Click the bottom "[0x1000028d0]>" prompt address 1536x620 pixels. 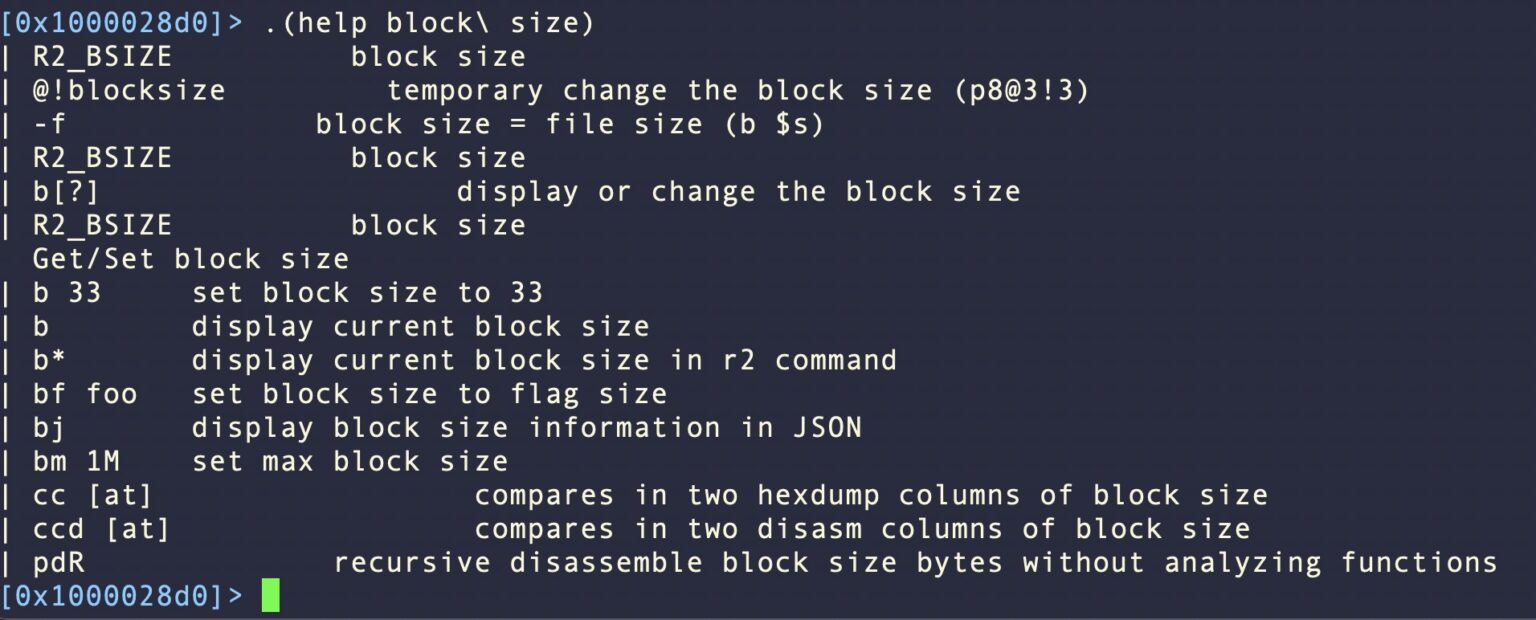pos(111,596)
